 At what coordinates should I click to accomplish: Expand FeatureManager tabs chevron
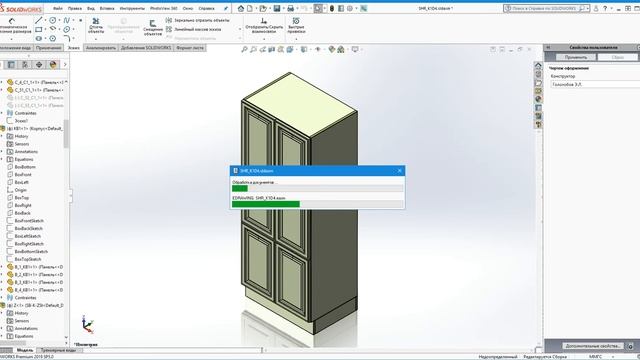click(64, 64)
